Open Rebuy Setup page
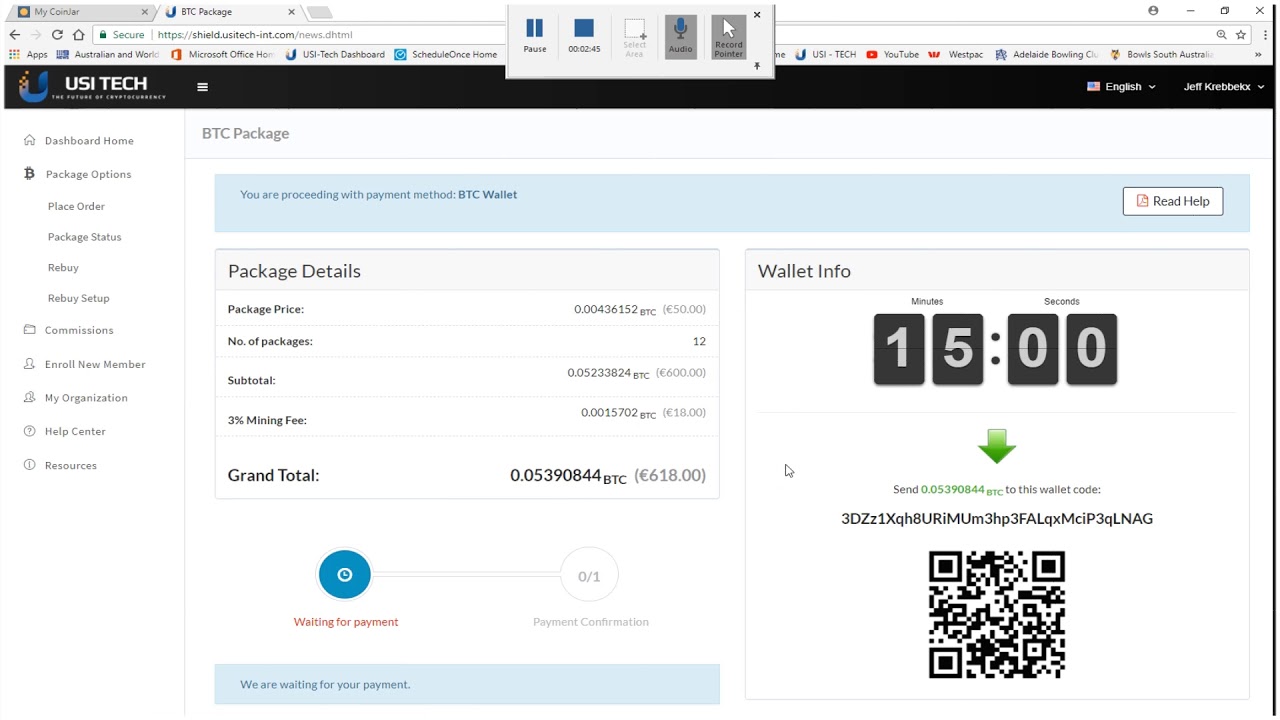This screenshot has width=1280, height=720. [x=78, y=298]
